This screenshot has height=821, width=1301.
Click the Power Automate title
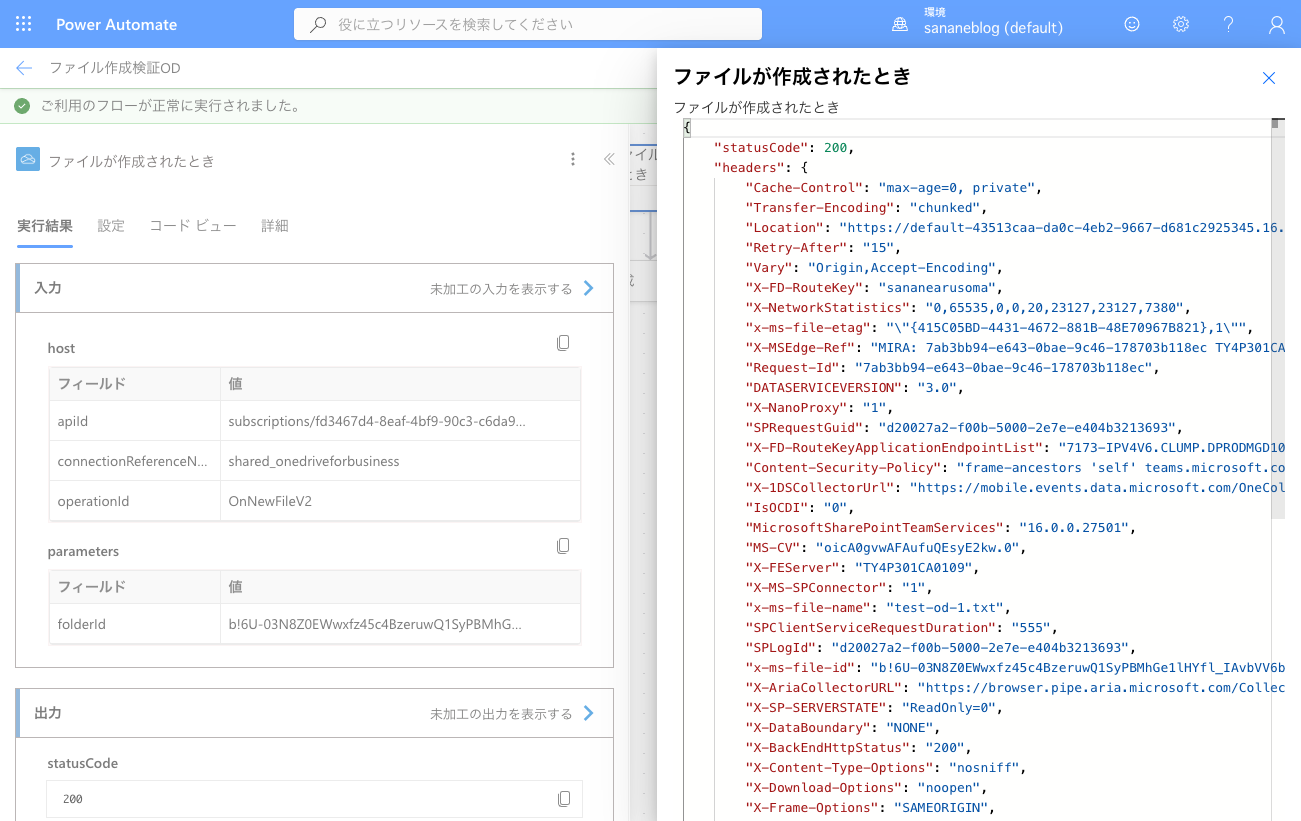(x=117, y=24)
